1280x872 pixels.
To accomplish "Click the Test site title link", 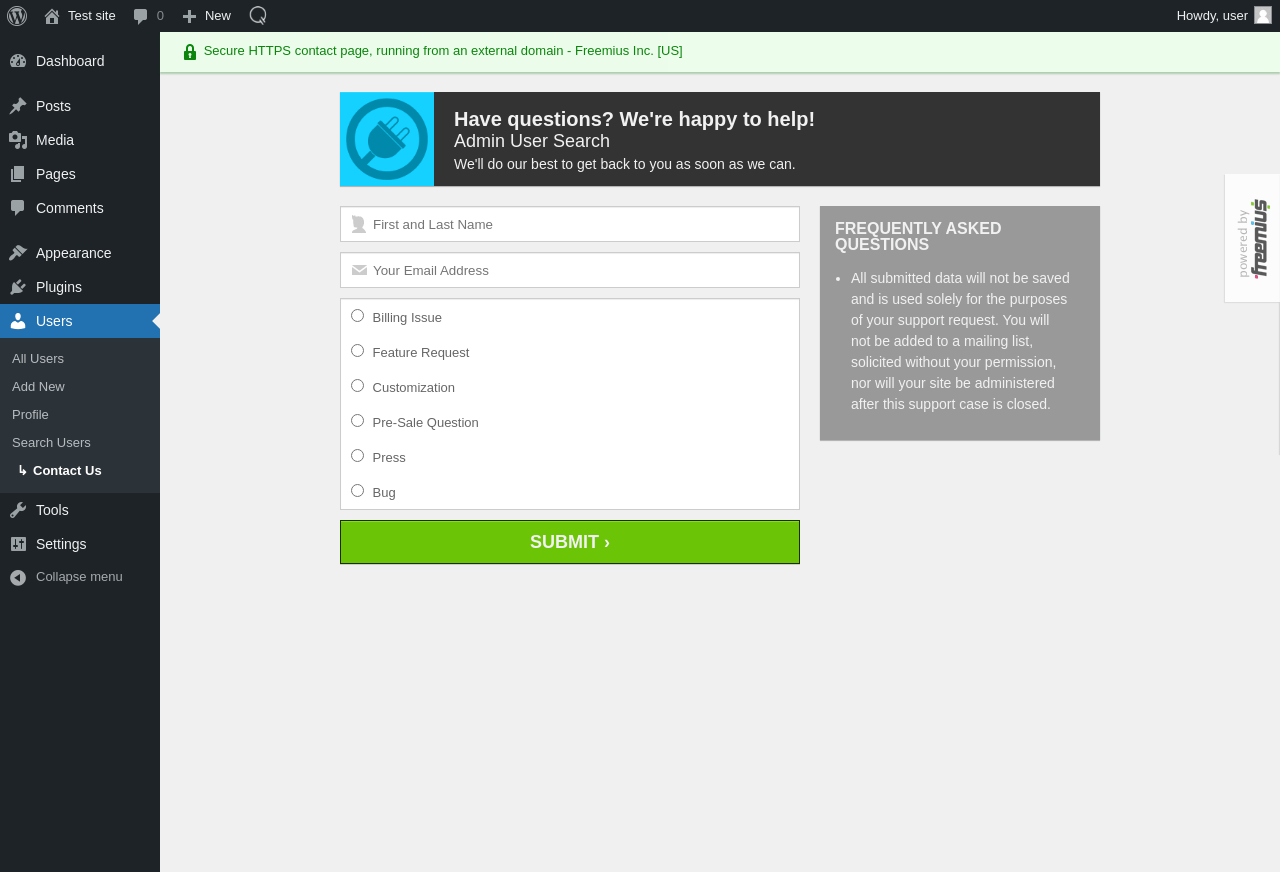I will pos(92,15).
